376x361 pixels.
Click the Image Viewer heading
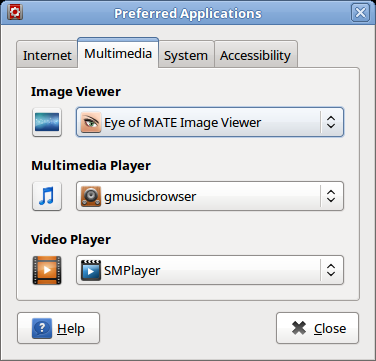pyautogui.click(x=76, y=92)
